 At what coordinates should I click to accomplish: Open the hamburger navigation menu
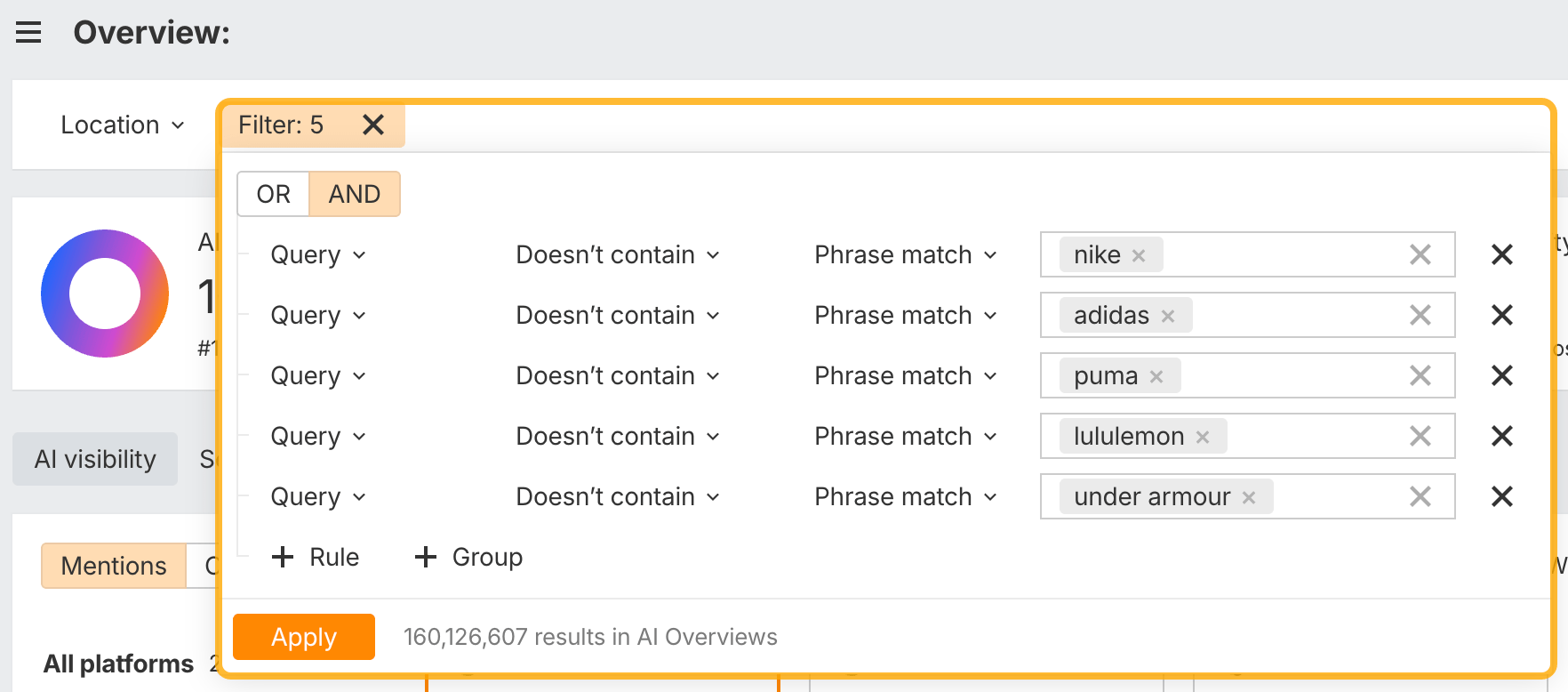pos(28,33)
